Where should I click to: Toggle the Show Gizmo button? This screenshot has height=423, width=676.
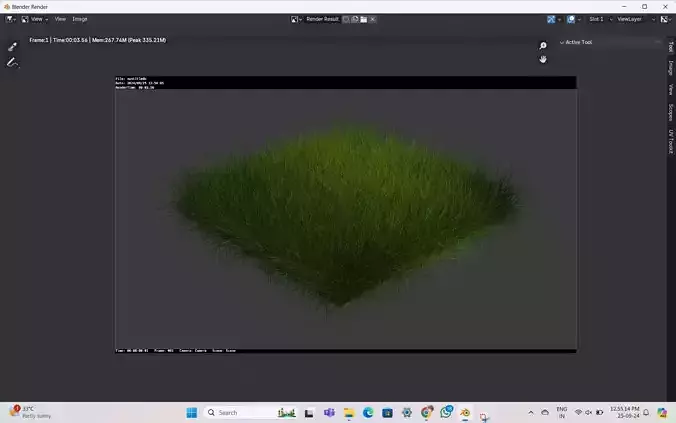coord(551,19)
